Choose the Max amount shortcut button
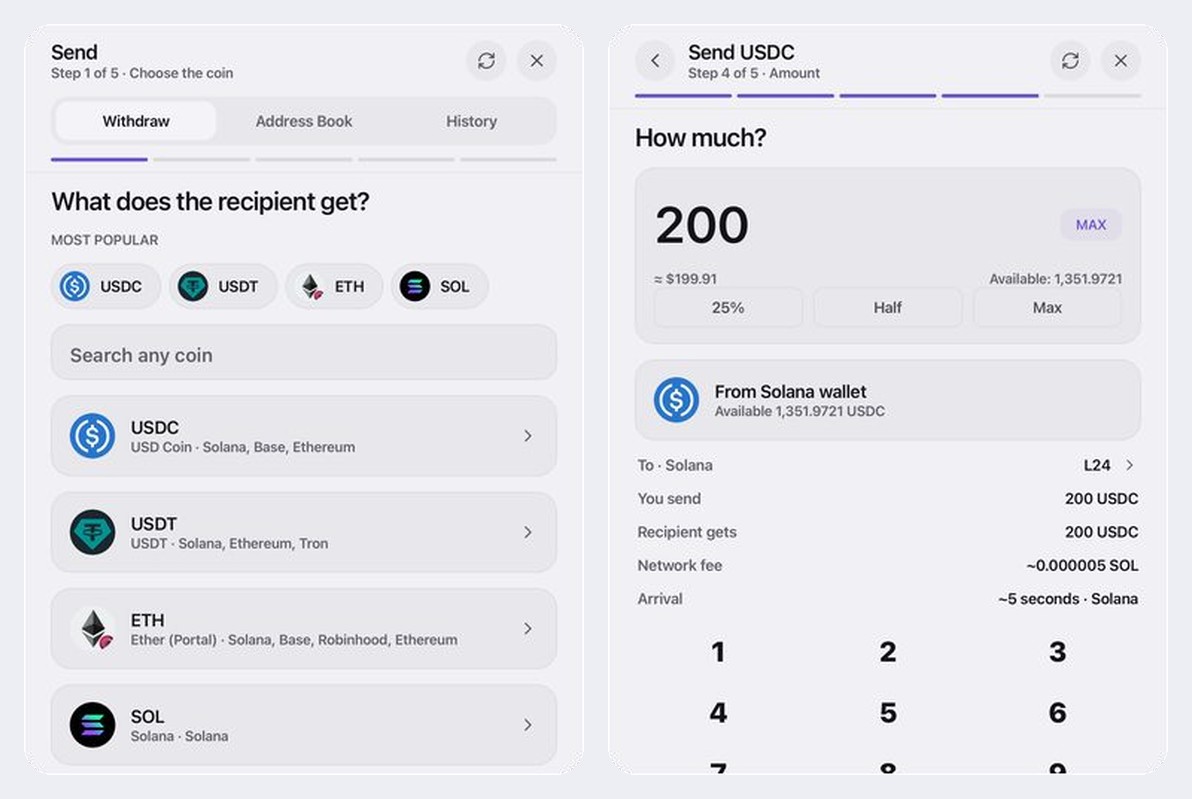1192x799 pixels. tap(1047, 307)
